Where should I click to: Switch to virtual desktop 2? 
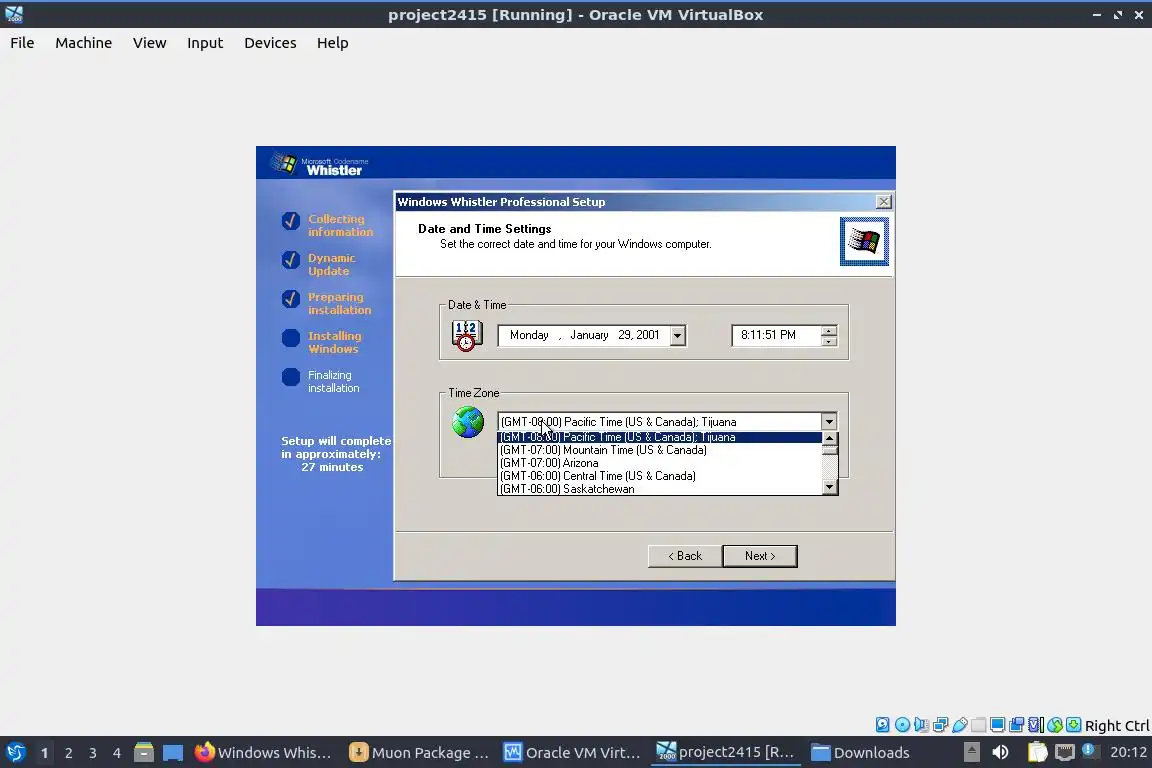point(68,753)
